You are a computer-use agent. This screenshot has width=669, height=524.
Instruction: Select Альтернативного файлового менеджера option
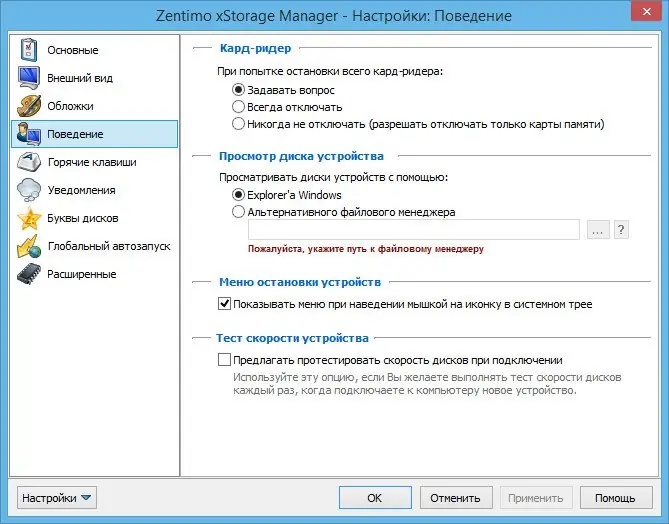(x=238, y=212)
